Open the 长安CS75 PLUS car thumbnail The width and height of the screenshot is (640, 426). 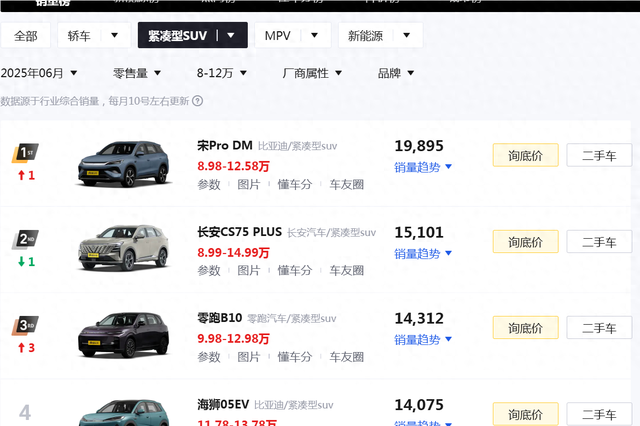tap(123, 248)
